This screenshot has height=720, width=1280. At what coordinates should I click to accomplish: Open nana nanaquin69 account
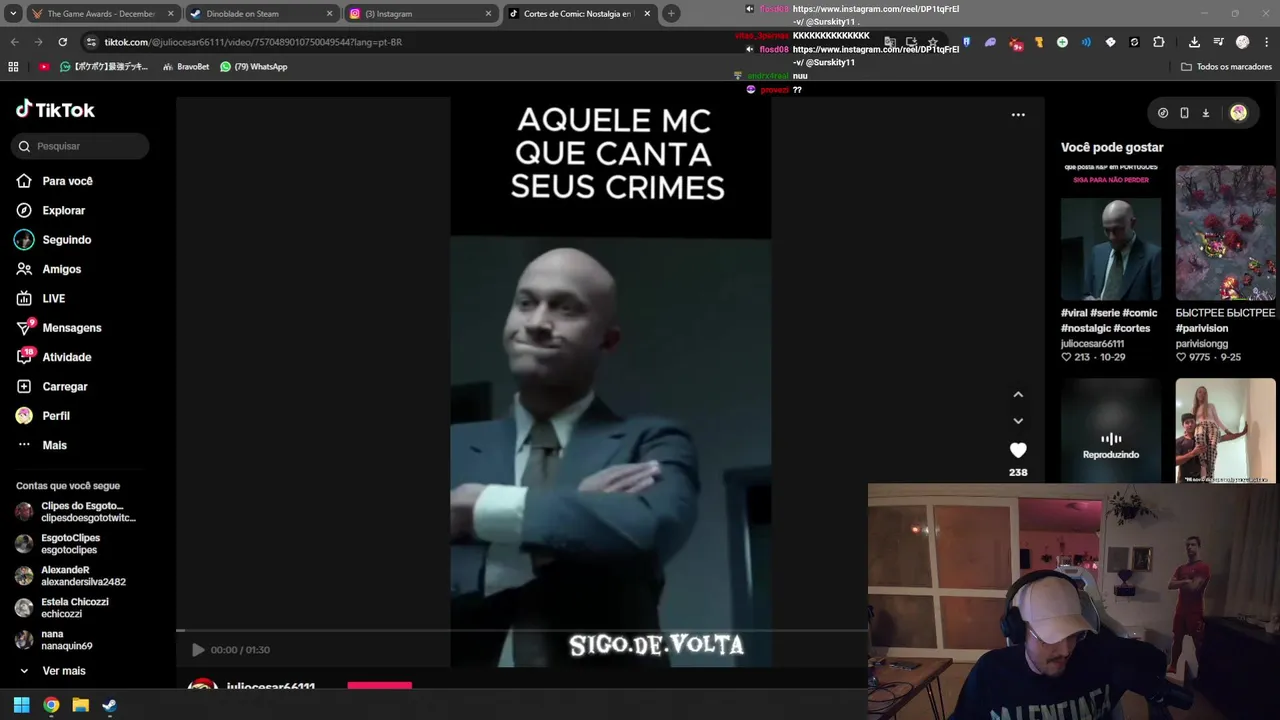click(x=54, y=640)
